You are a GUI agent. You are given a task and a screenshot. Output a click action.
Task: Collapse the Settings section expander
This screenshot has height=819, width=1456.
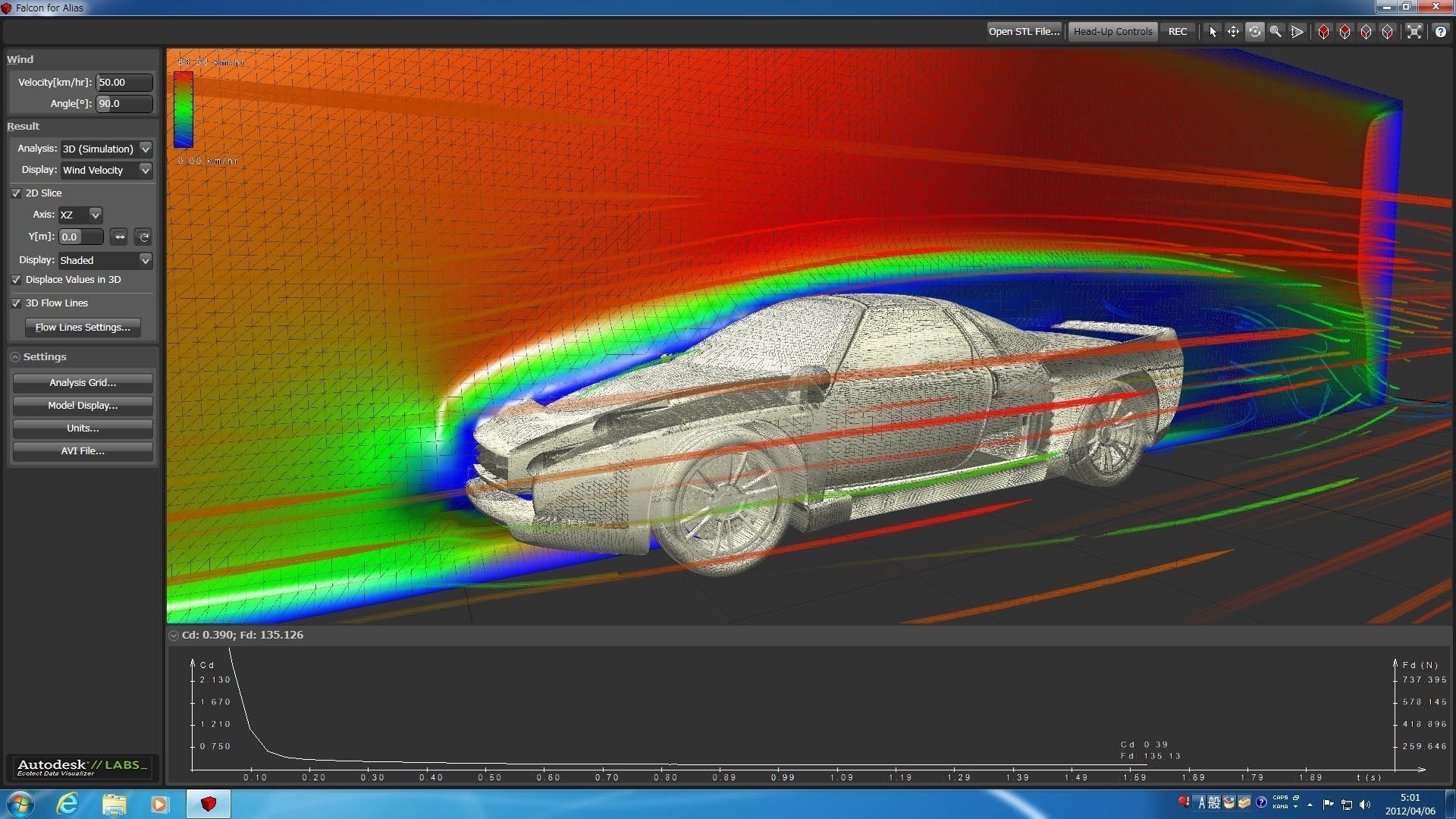15,357
